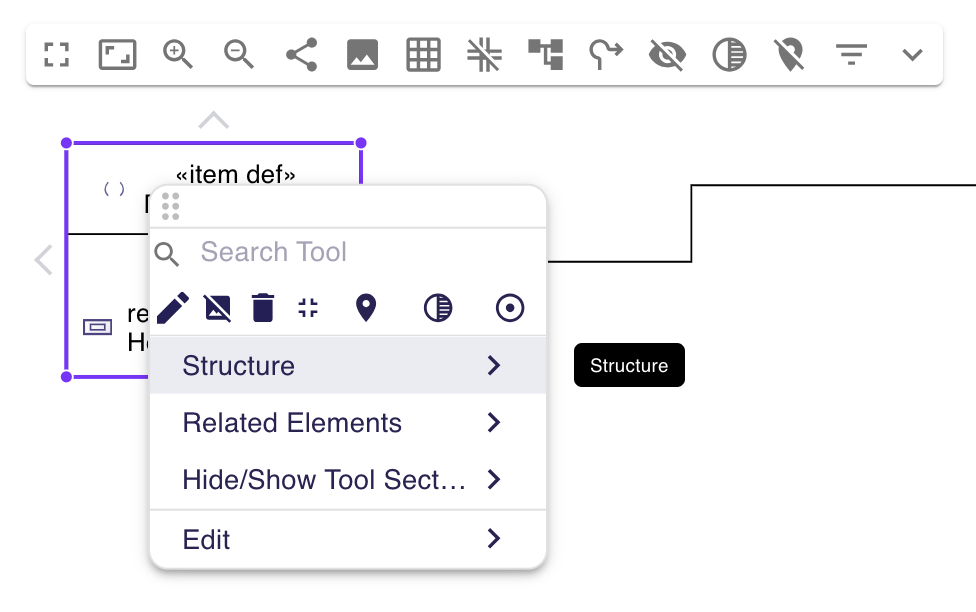
Task: Toggle the hidden elements eye icon in toolbar
Action: [667, 55]
